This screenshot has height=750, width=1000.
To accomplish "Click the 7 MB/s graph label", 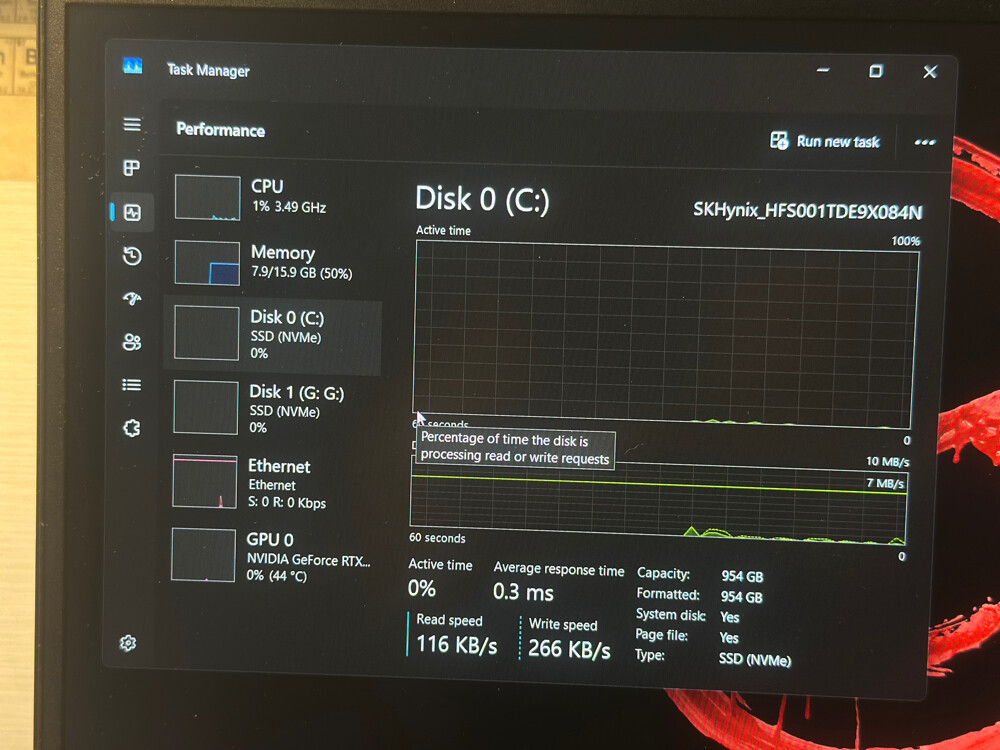I will [x=885, y=483].
